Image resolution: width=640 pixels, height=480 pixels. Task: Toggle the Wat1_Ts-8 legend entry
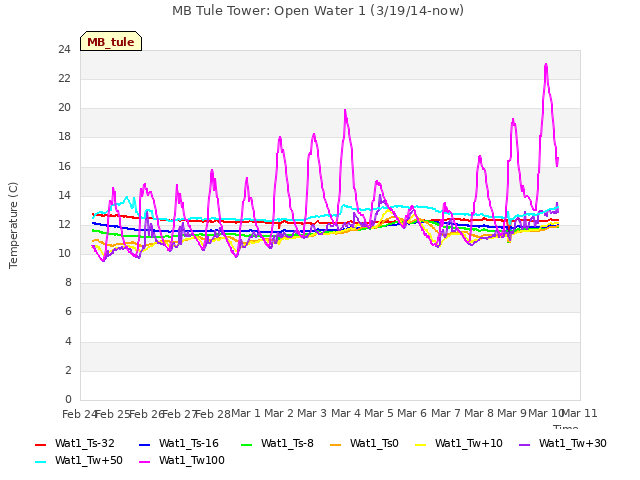277,443
